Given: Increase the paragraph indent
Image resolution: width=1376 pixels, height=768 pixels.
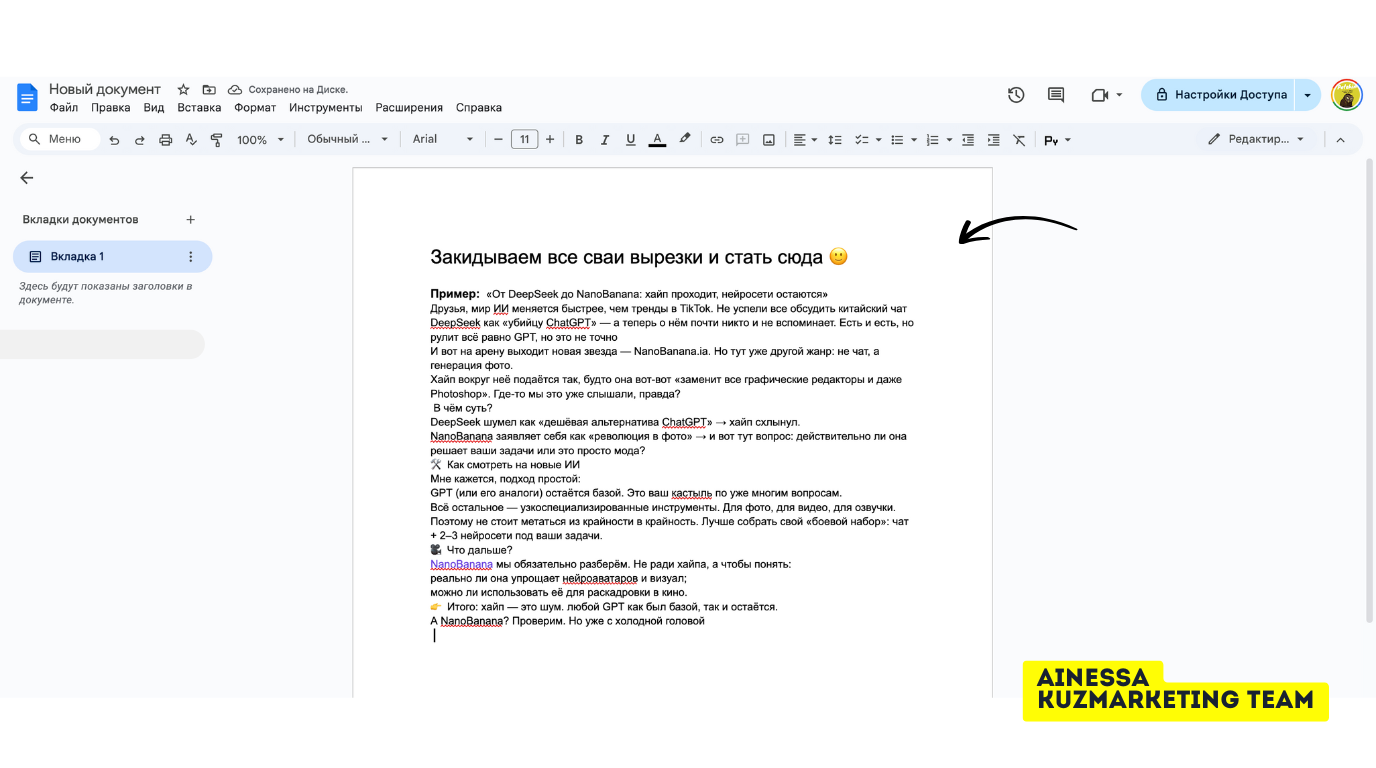Looking at the screenshot, I should pos(993,140).
